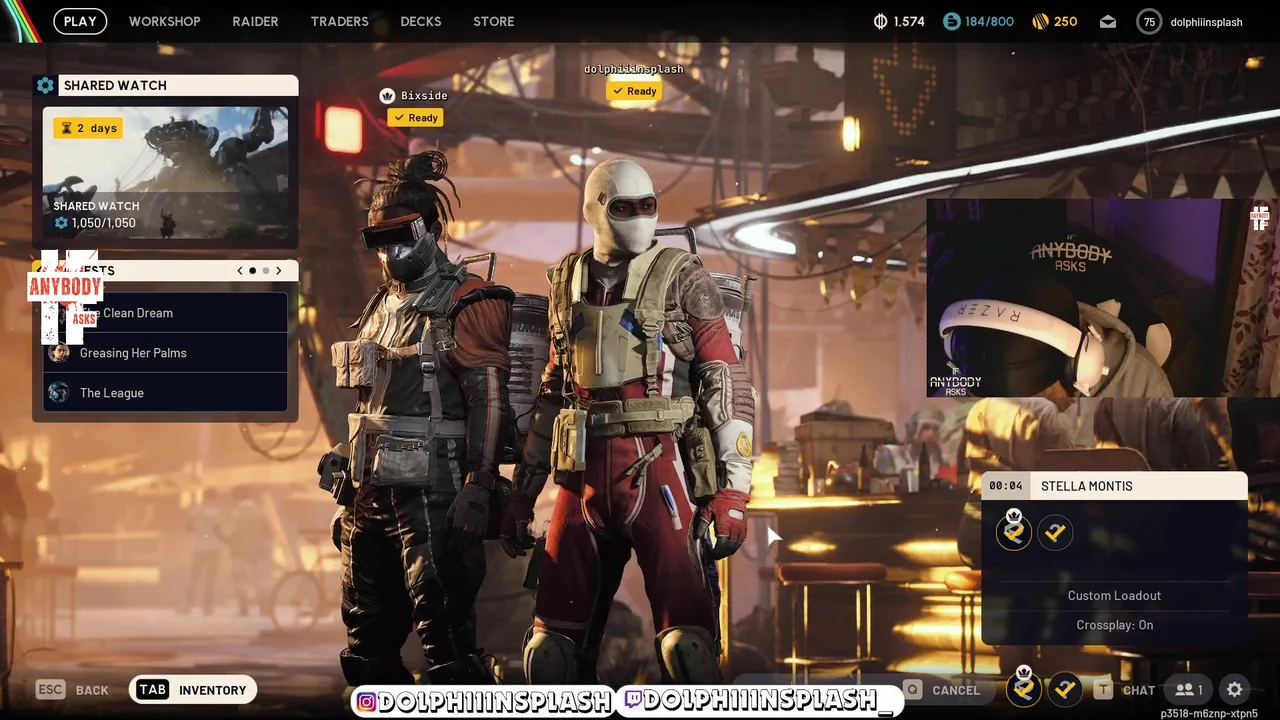Click the Q key hint icon
1280x720 pixels.
pyautogui.click(x=912, y=690)
